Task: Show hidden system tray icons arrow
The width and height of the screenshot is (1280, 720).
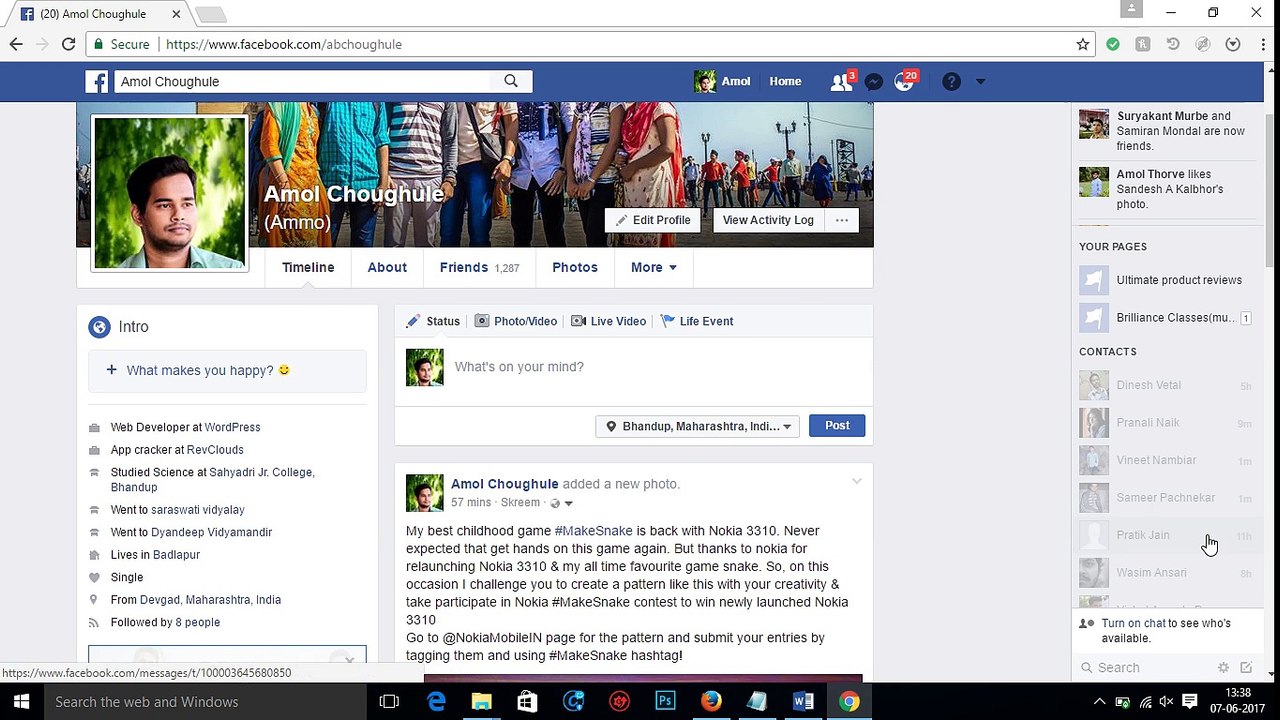Action: tap(1099, 702)
